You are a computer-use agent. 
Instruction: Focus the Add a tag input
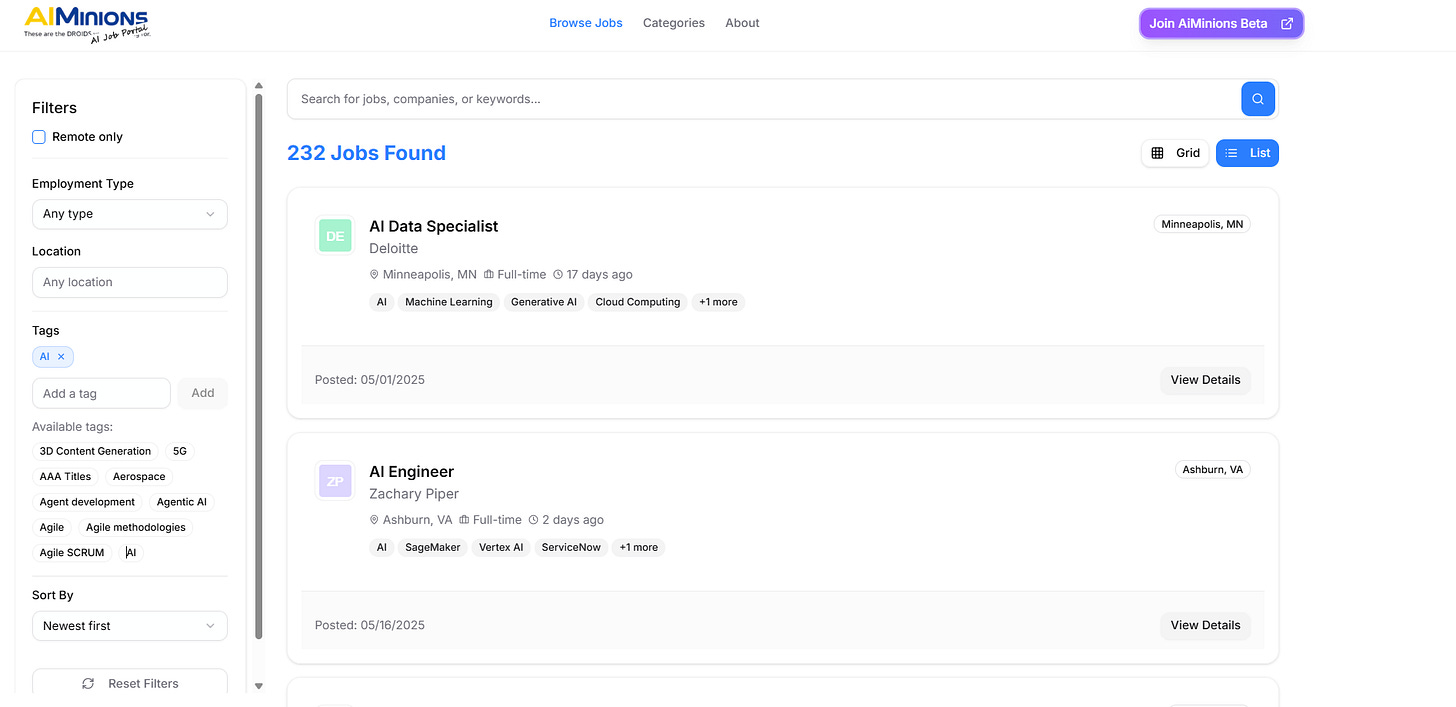point(101,393)
